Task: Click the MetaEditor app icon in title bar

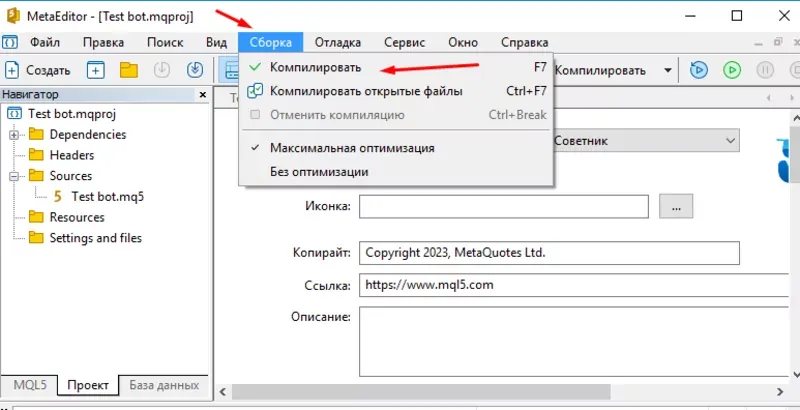Action: [12, 16]
